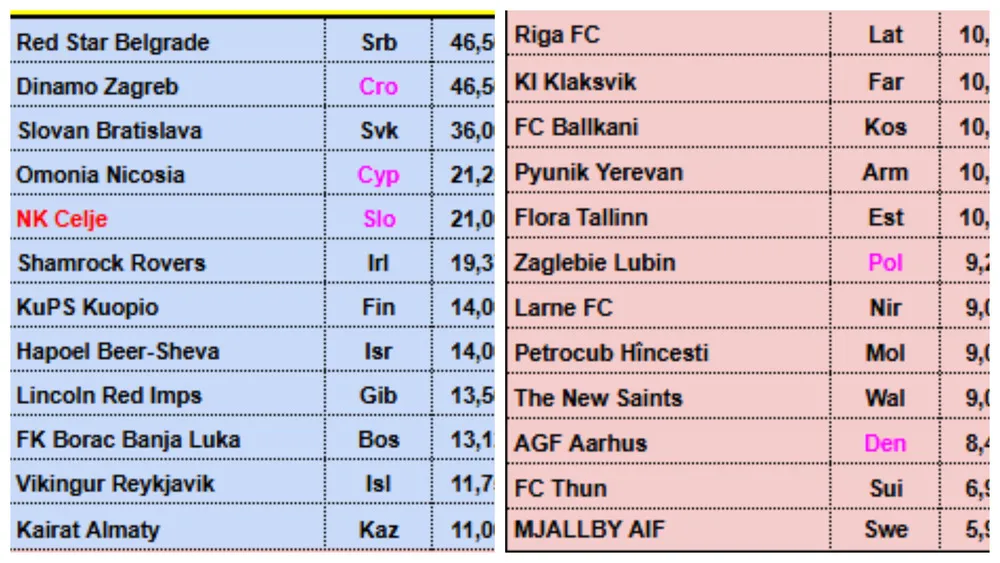This screenshot has width=1000, height=563.
Task: Click the pink Den country code
Action: coord(885,443)
